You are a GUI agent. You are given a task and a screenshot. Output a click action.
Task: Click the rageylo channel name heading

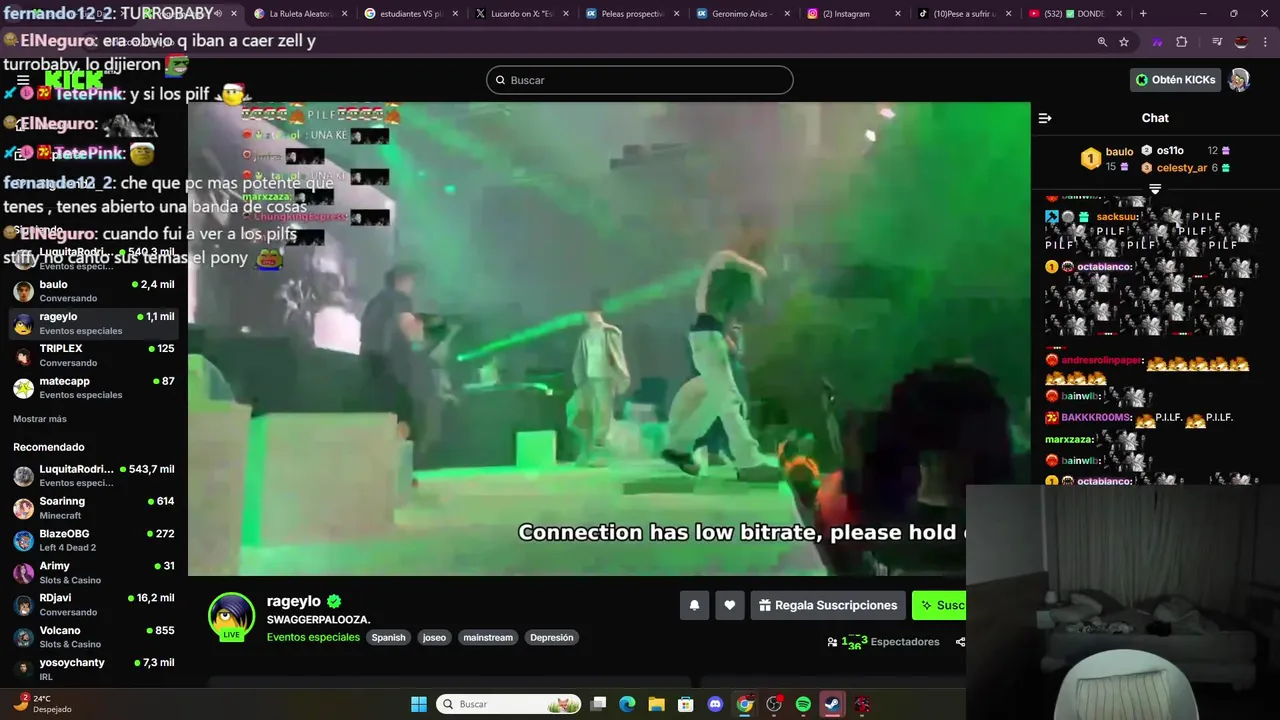tap(294, 601)
